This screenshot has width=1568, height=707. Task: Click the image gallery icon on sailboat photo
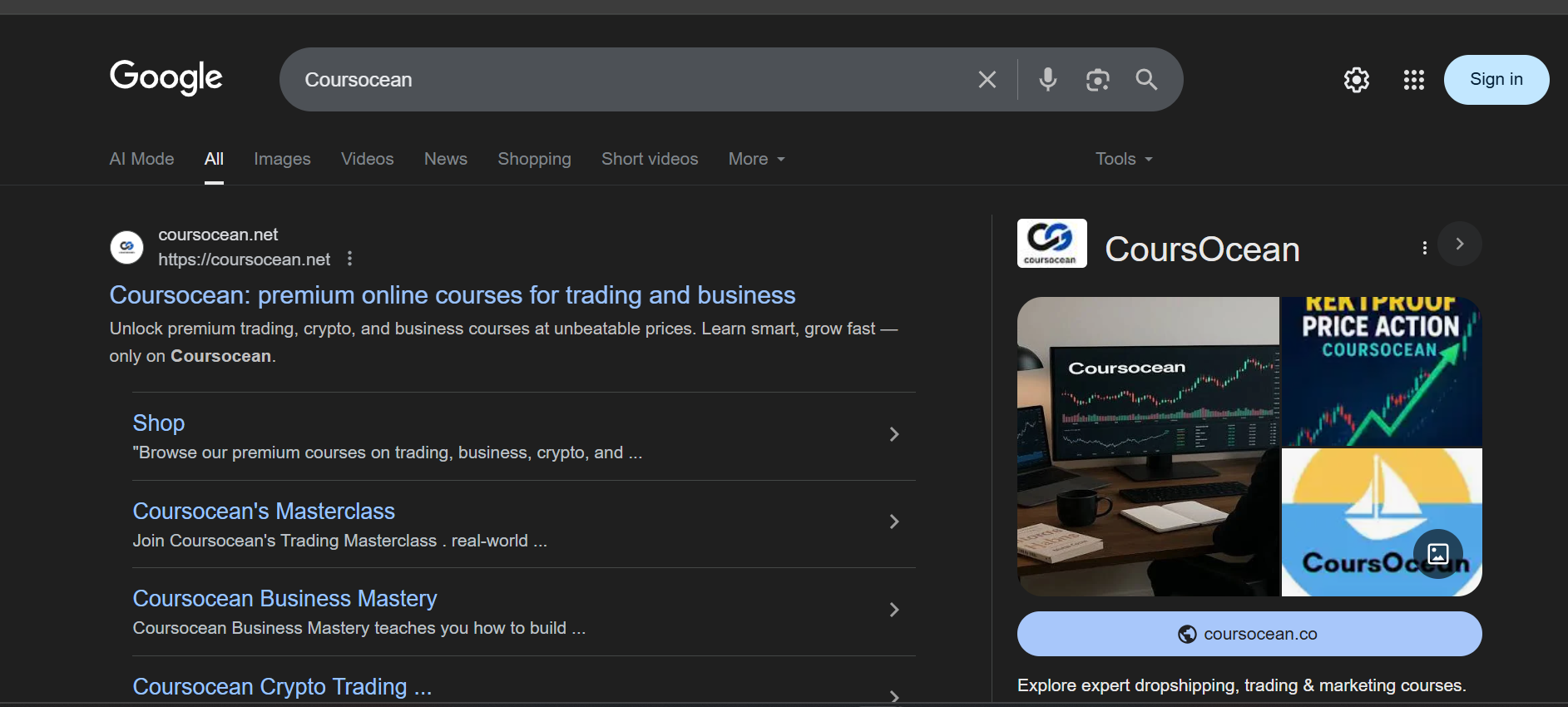(x=1437, y=553)
